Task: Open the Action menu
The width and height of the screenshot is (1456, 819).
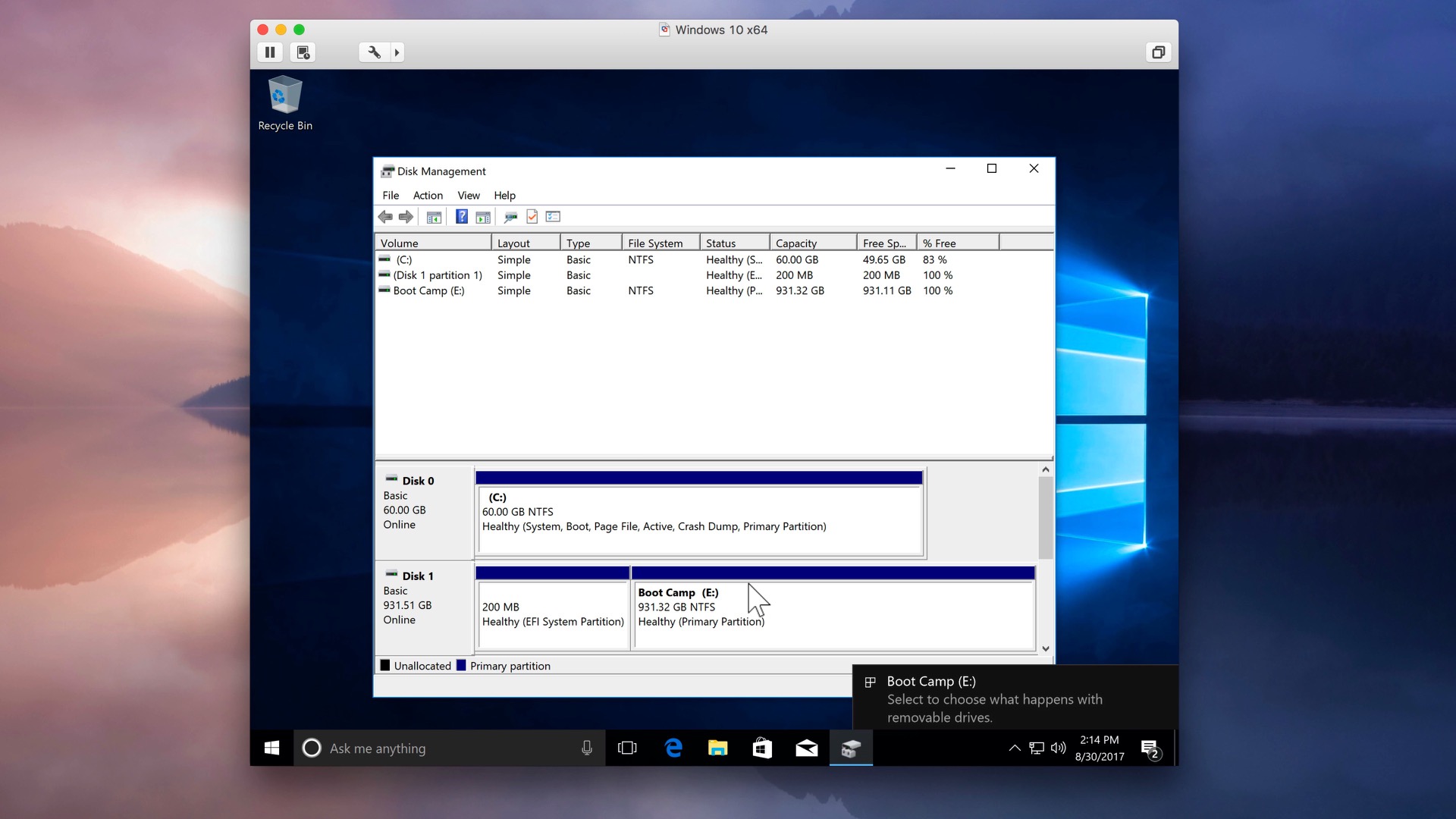Action: click(427, 195)
